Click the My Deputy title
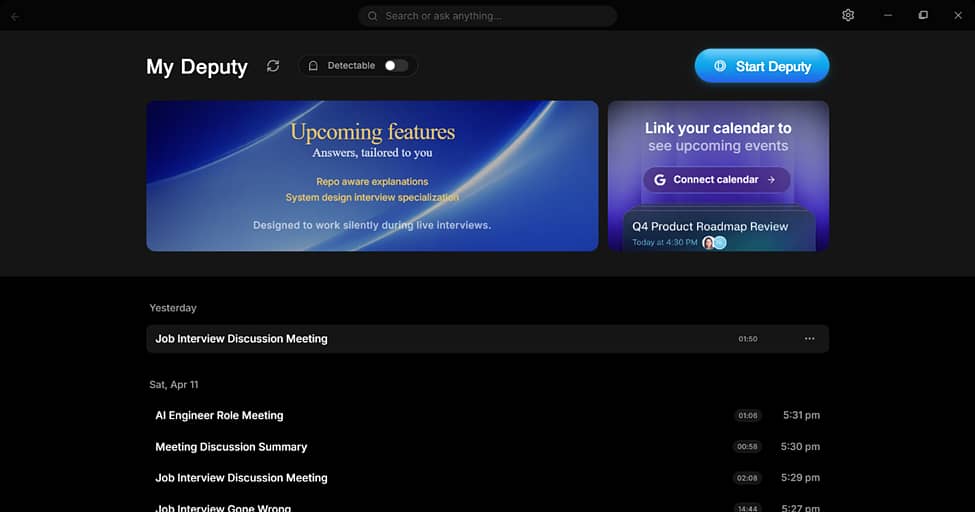 (x=196, y=67)
